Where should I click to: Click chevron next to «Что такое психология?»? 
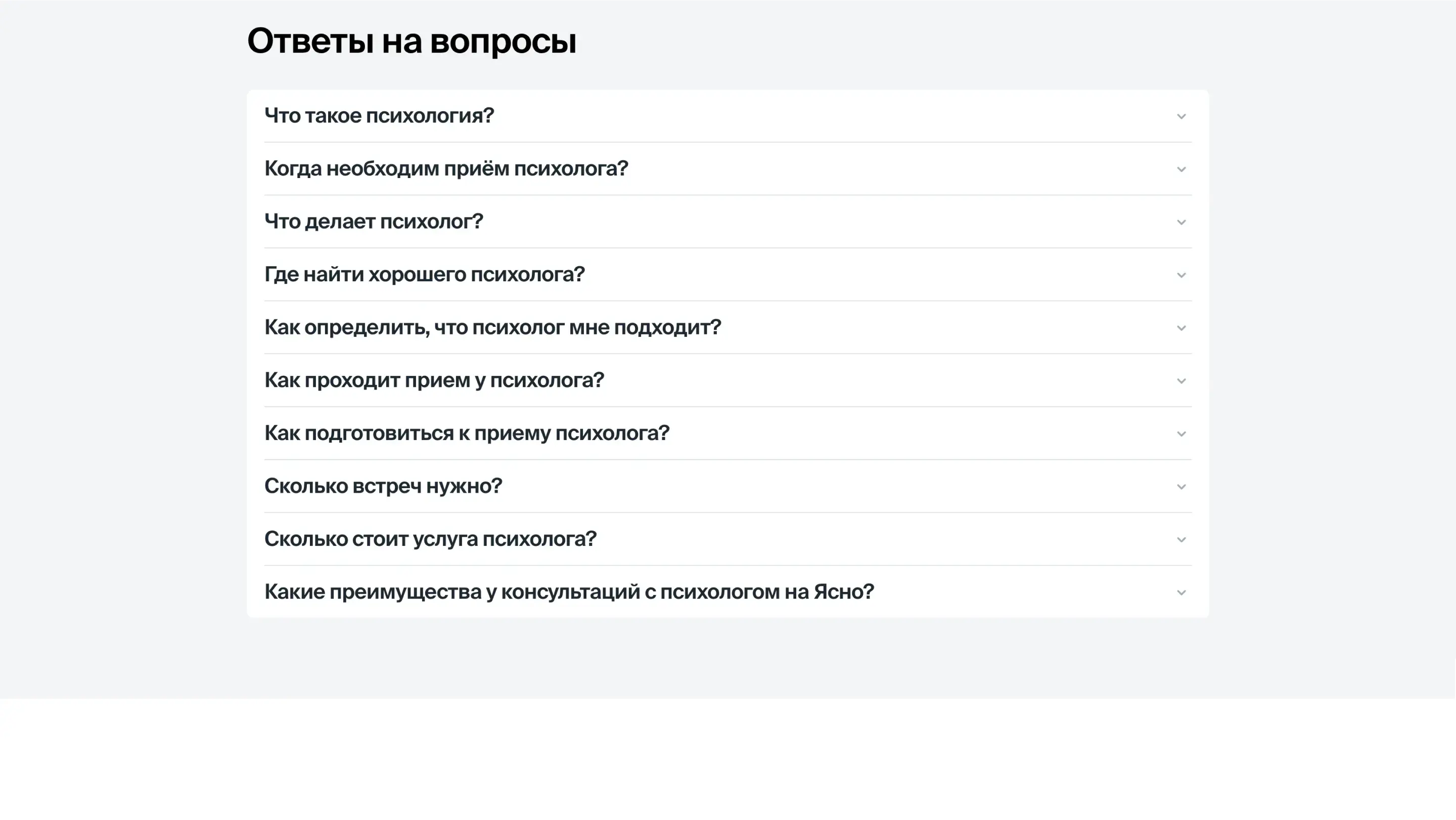point(1181,116)
